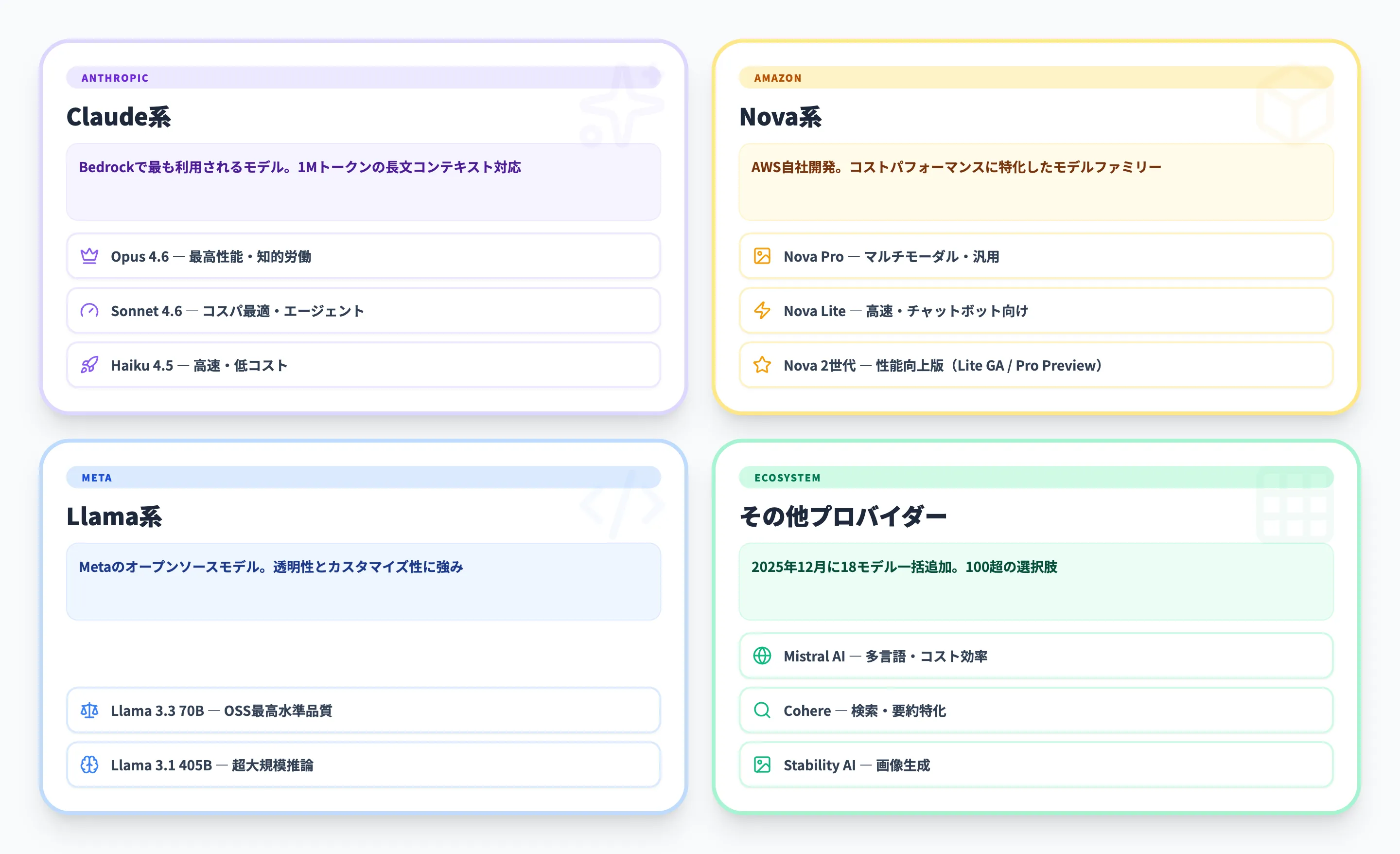
Task: Select the AMAZON label badge
Action: (x=1036, y=78)
